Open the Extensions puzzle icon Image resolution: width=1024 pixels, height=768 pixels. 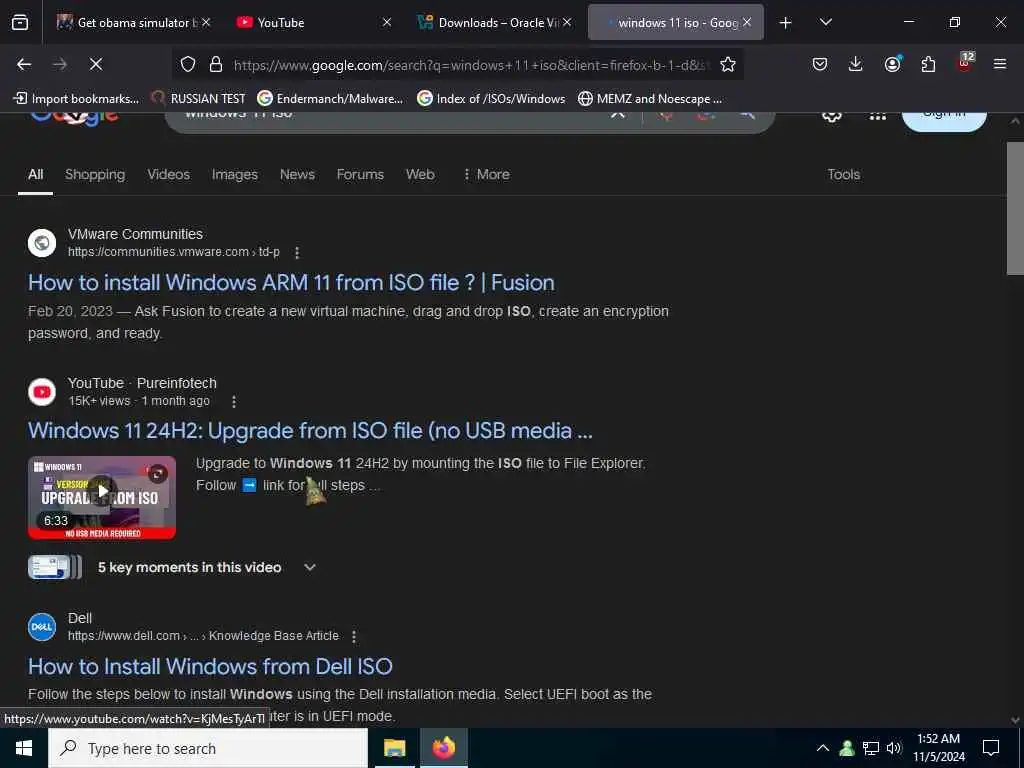pyautogui.click(x=928, y=64)
